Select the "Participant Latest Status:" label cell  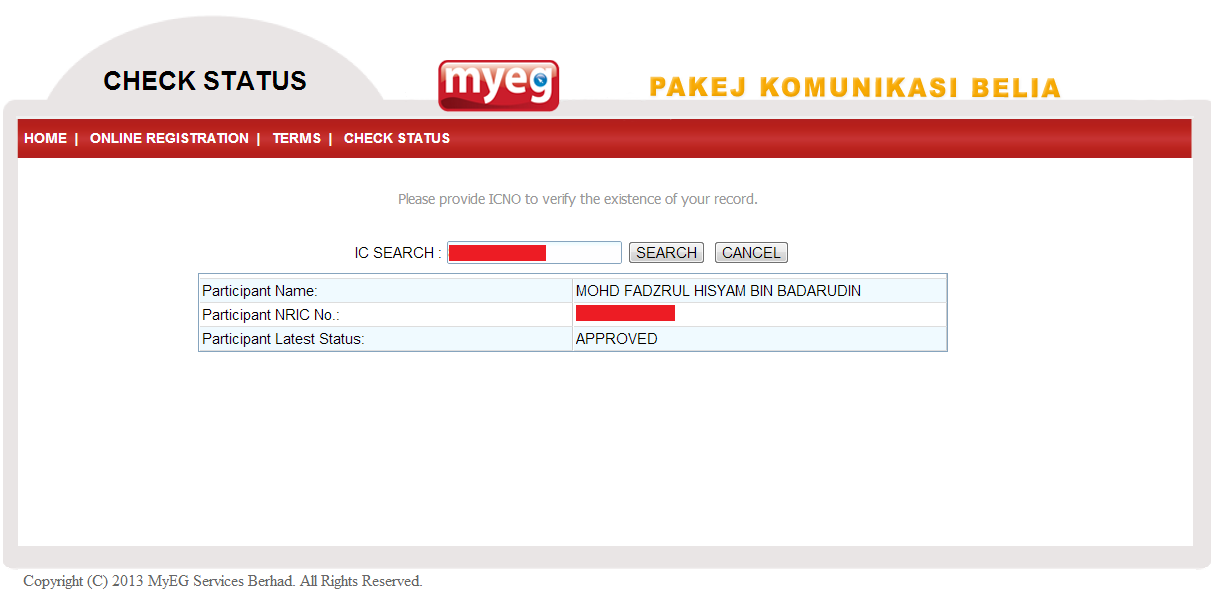[385, 339]
